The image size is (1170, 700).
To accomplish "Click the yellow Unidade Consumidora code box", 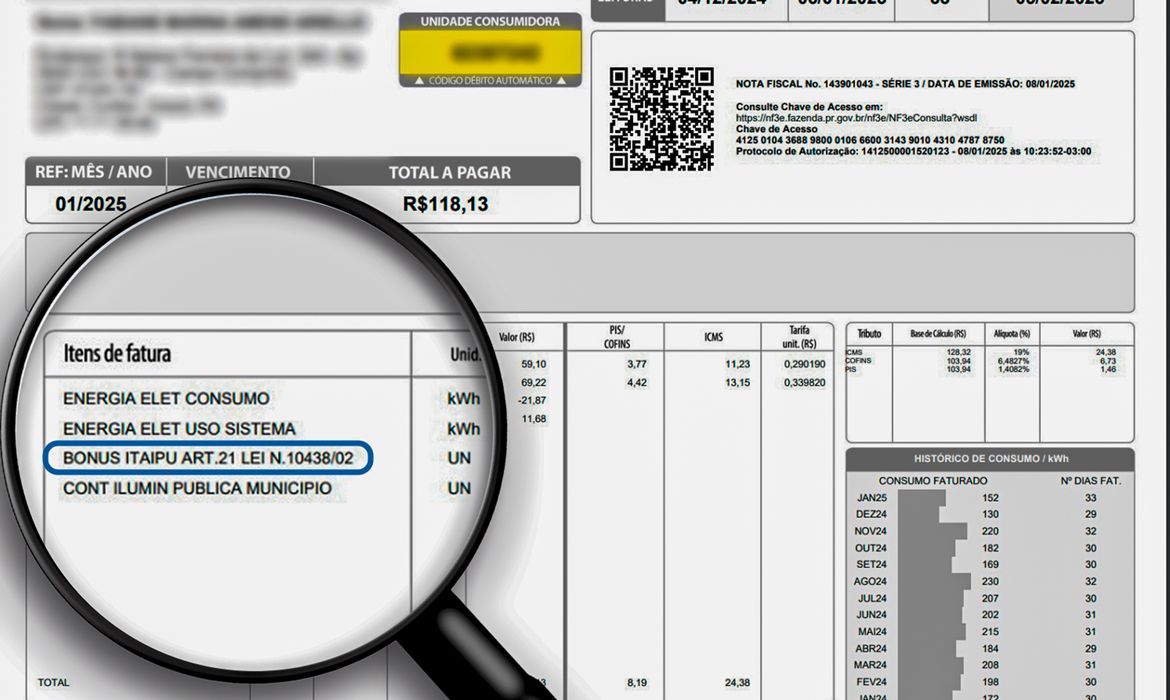I will point(489,52).
